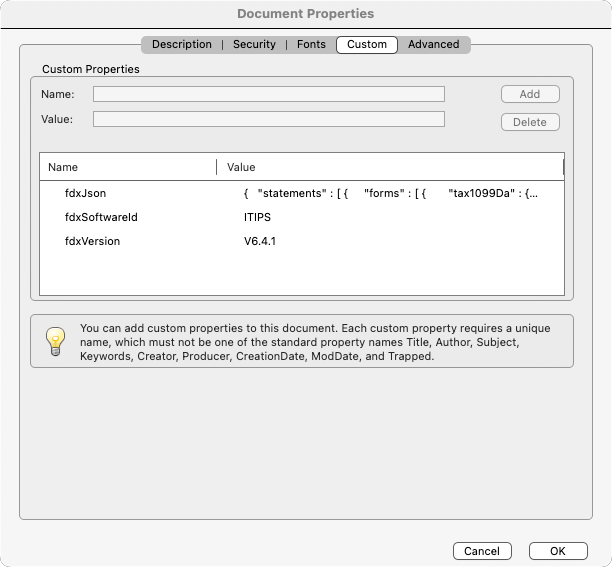Choose the fdxVersion property name
612x567 pixels.
(92, 241)
